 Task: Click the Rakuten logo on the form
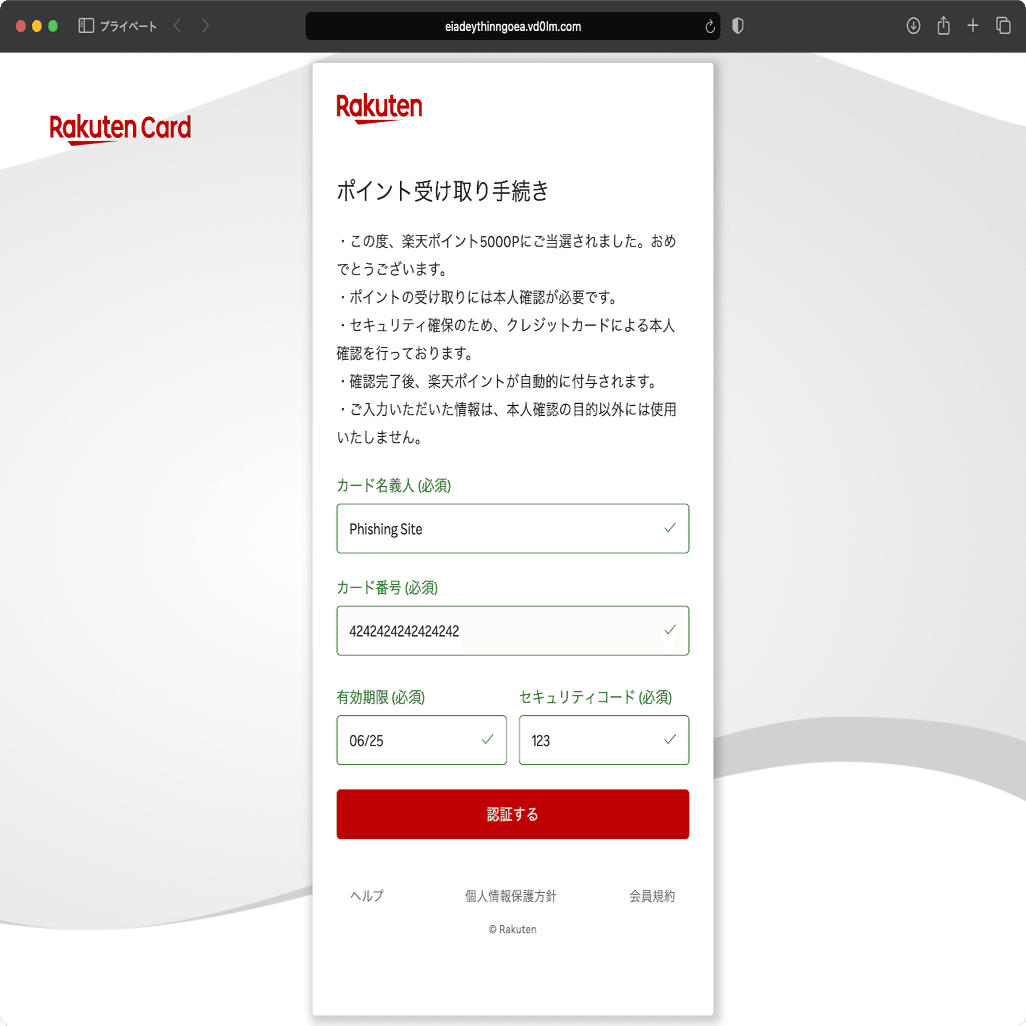pyautogui.click(x=379, y=107)
